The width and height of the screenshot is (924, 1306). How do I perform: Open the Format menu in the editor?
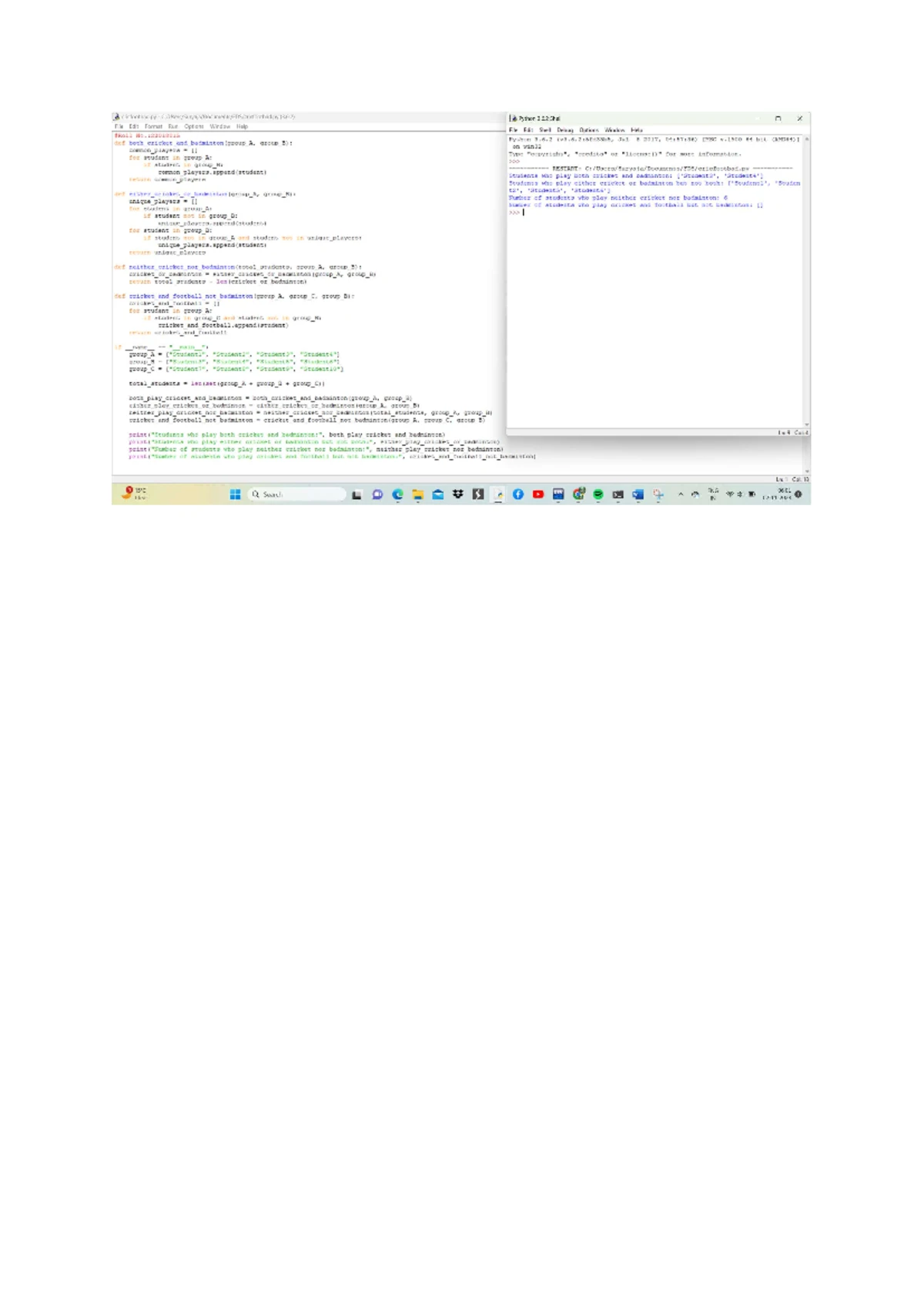153,126
